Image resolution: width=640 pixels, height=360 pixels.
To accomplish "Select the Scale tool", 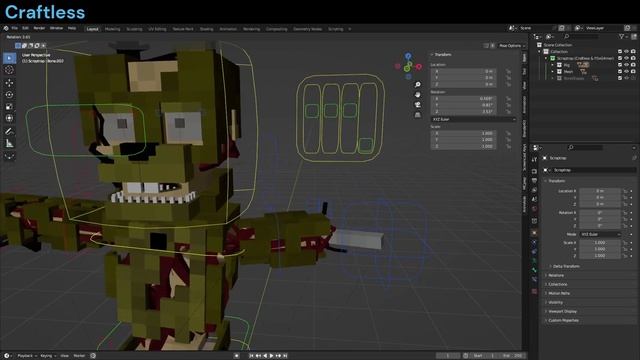I will point(9,107).
